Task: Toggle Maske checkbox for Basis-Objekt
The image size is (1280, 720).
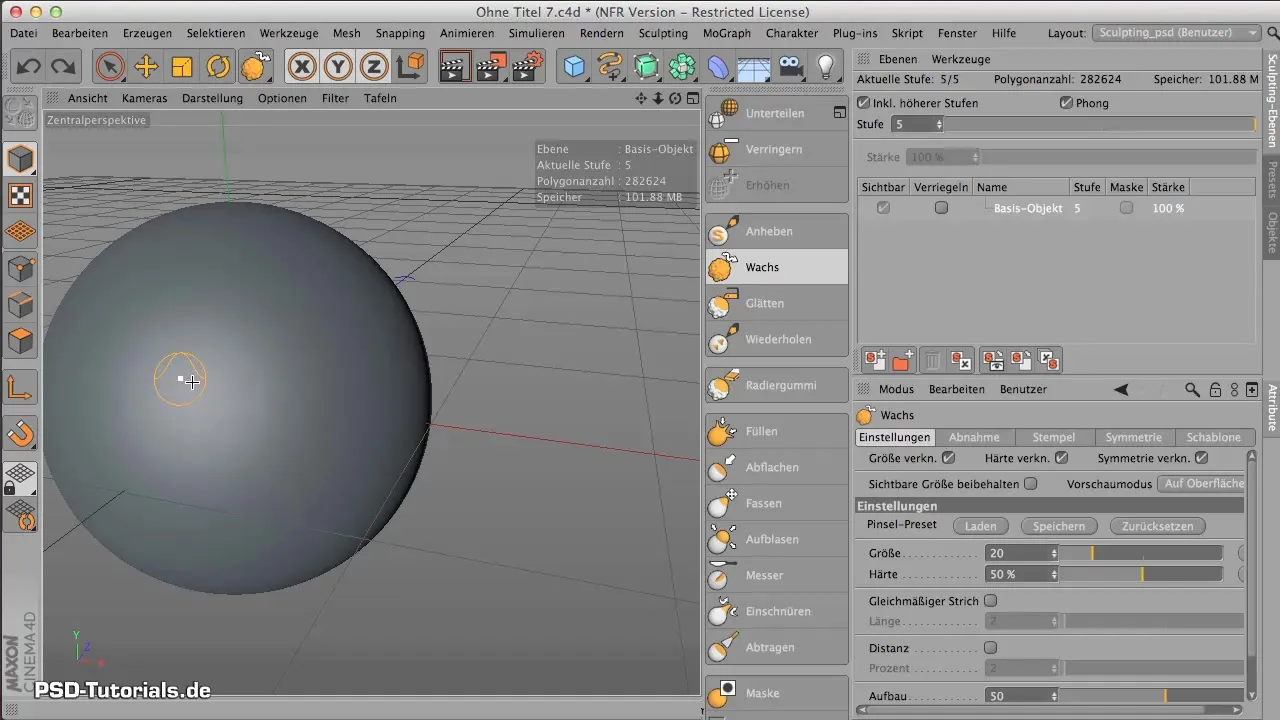Action: coord(1127,208)
